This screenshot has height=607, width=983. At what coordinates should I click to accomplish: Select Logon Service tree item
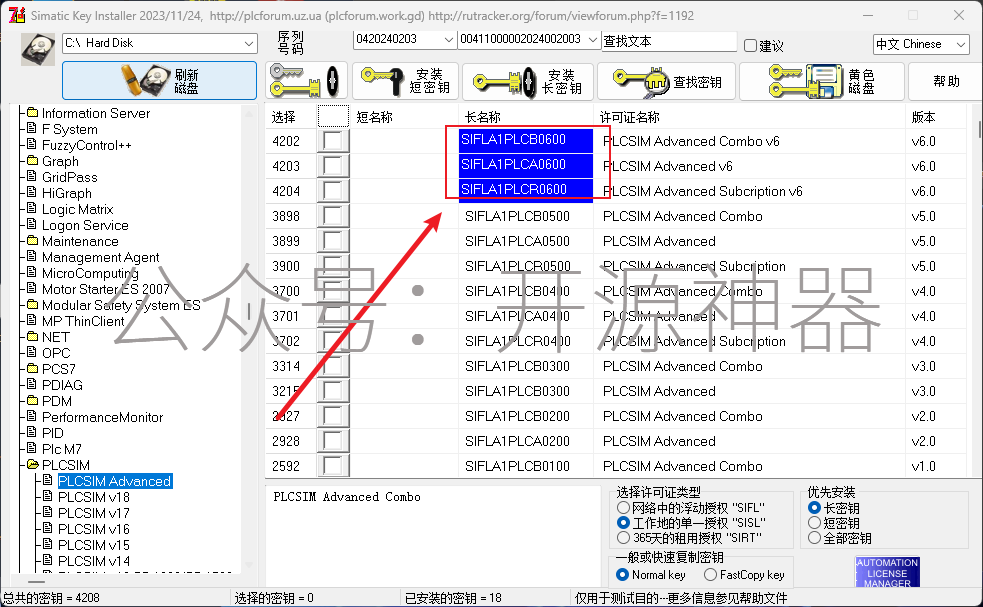pyautogui.click(x=85, y=225)
